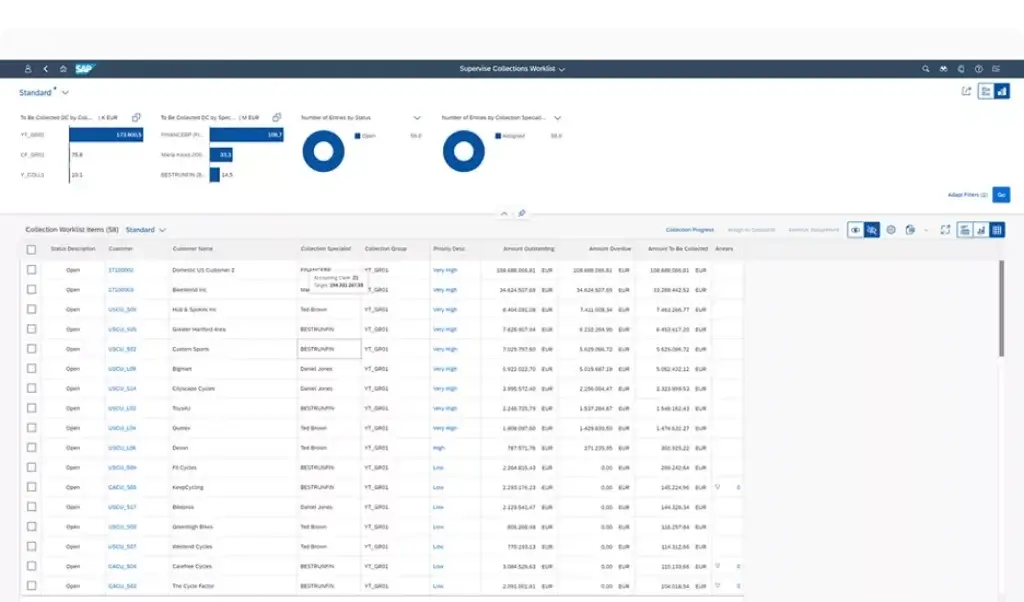
Task: Open the customer link in Custom Sports row
Action: [x=122, y=349]
